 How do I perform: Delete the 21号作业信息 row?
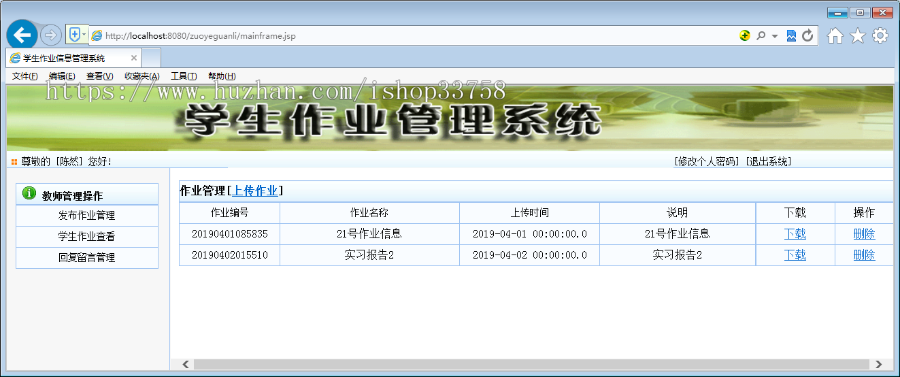864,234
